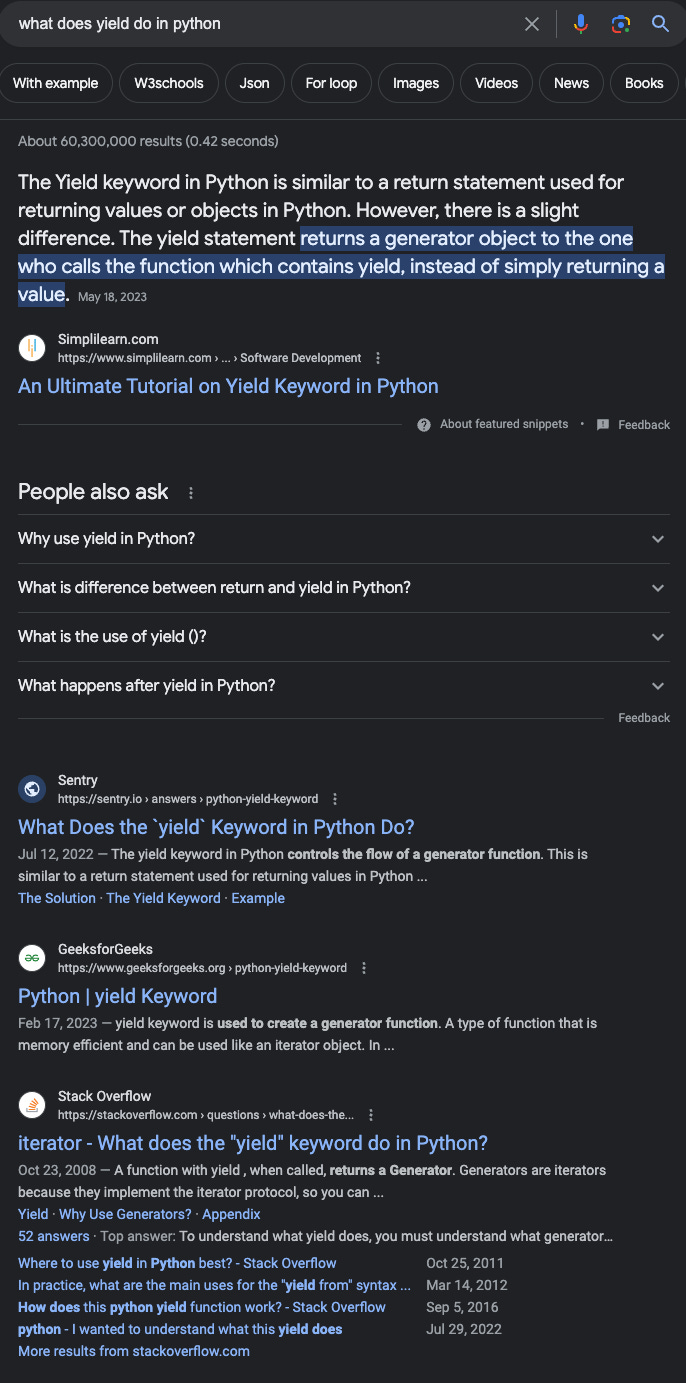Open the three-dot menu on the Simplilearn result
This screenshot has height=1383, width=686.
click(378, 357)
